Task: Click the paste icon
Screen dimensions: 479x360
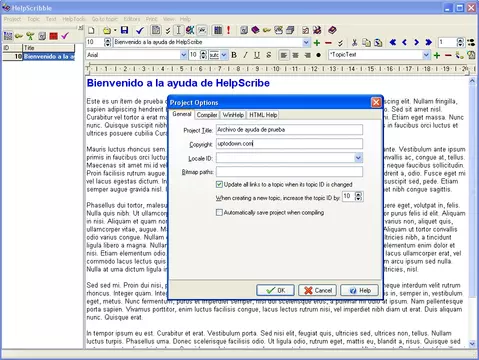Action: click(378, 43)
